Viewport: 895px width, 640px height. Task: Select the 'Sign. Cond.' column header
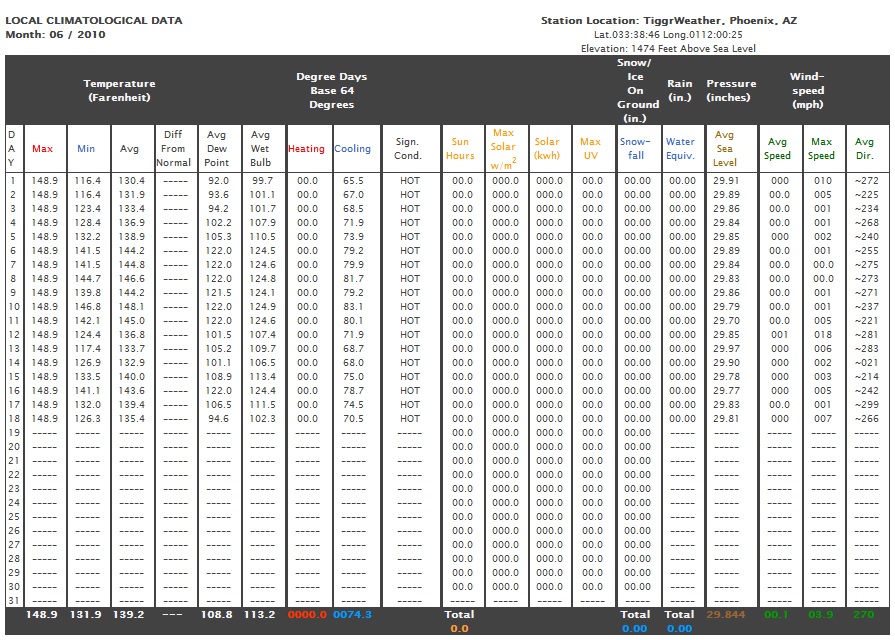click(x=408, y=148)
